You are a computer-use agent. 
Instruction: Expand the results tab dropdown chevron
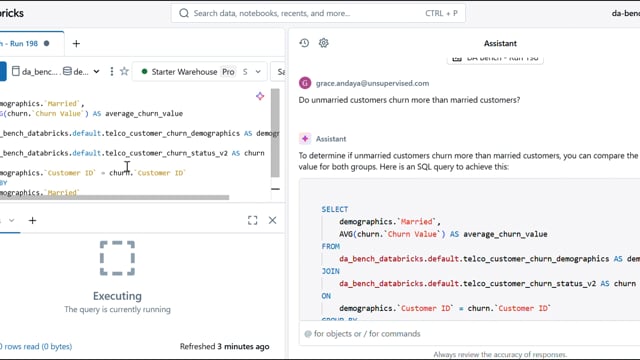tap(11, 220)
